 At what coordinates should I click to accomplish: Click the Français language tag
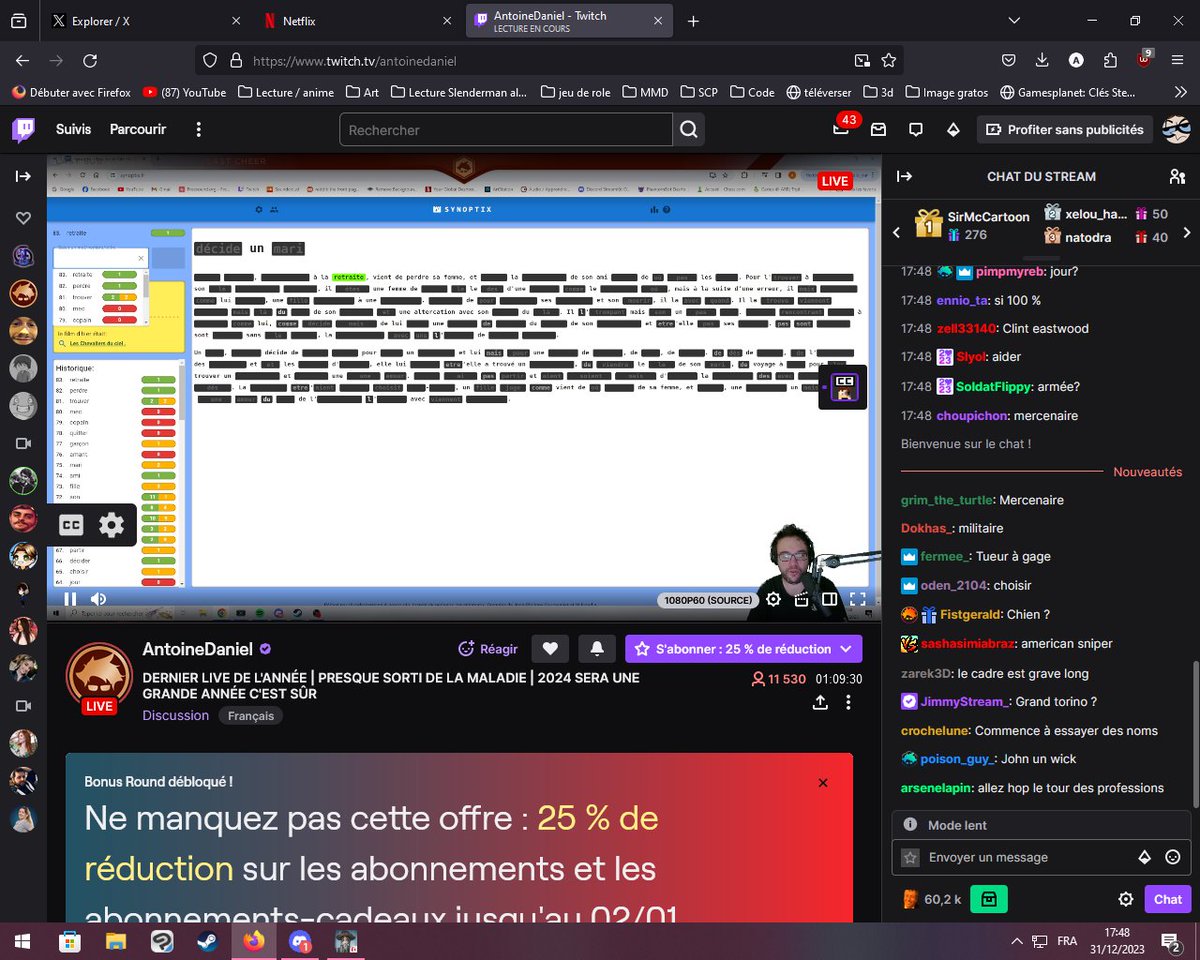(250, 716)
